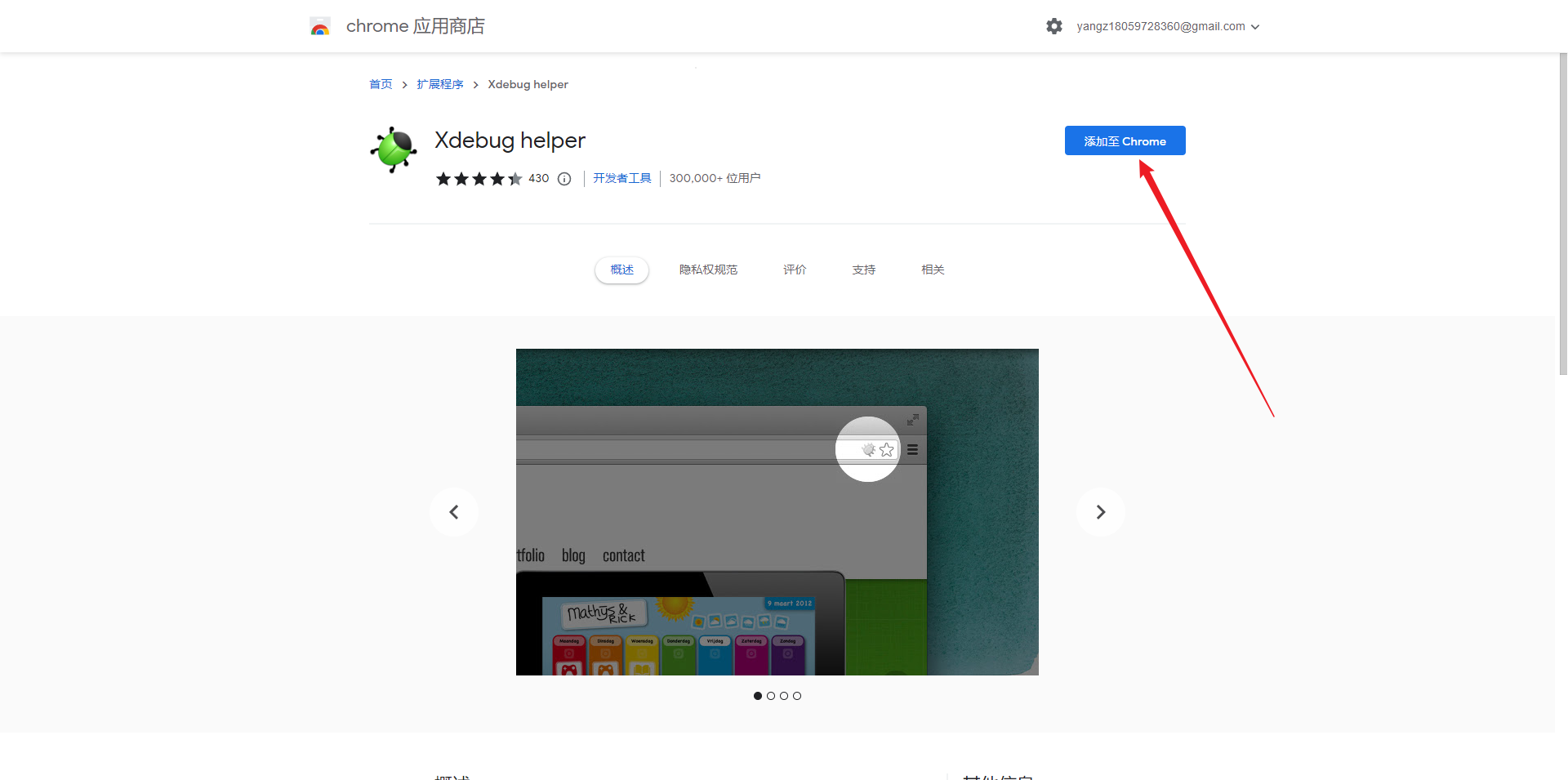
Task: Select the first carousel dot
Action: pos(758,696)
